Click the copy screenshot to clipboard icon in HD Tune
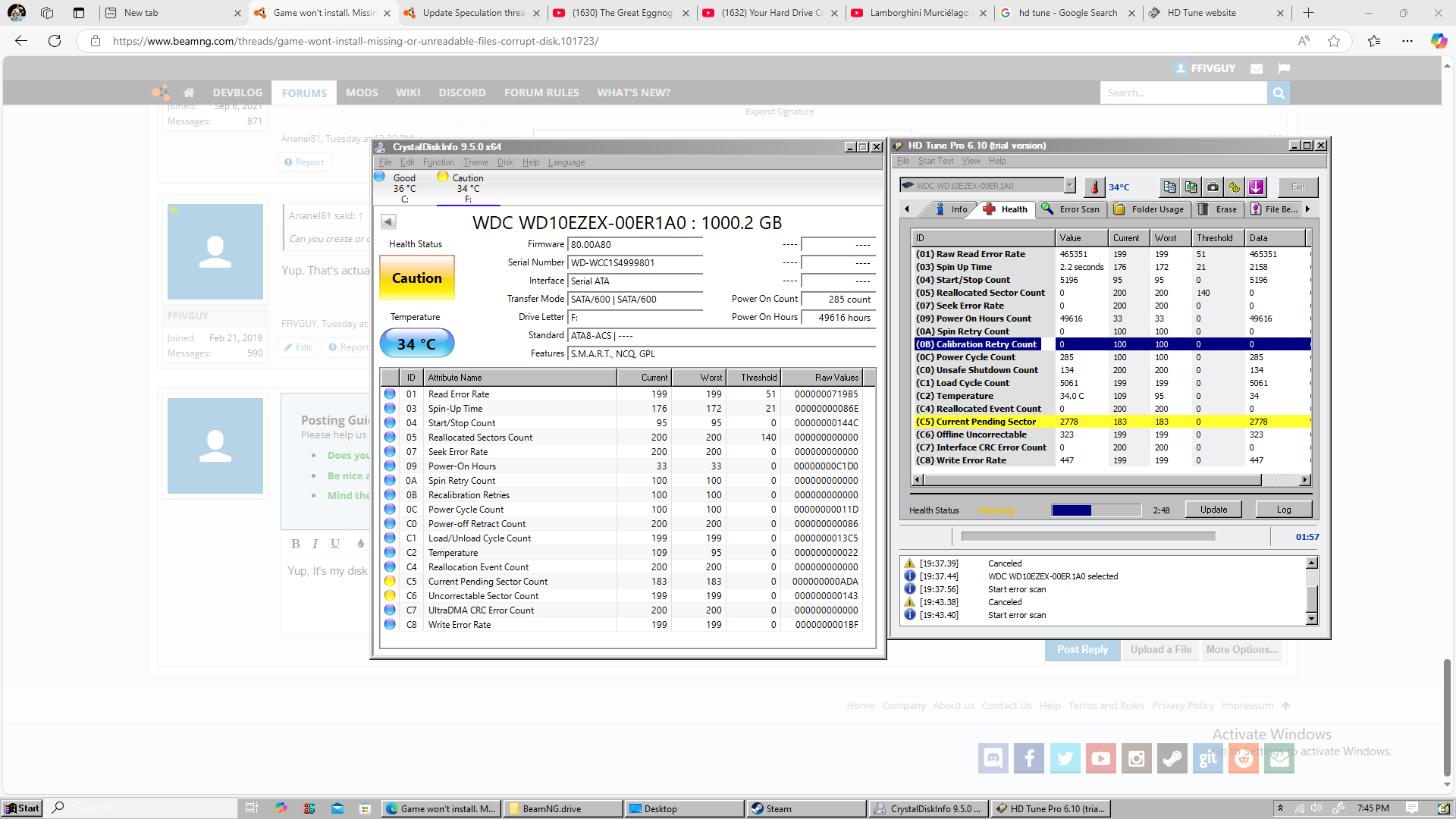This screenshot has width=1456, height=819. coord(1191,187)
